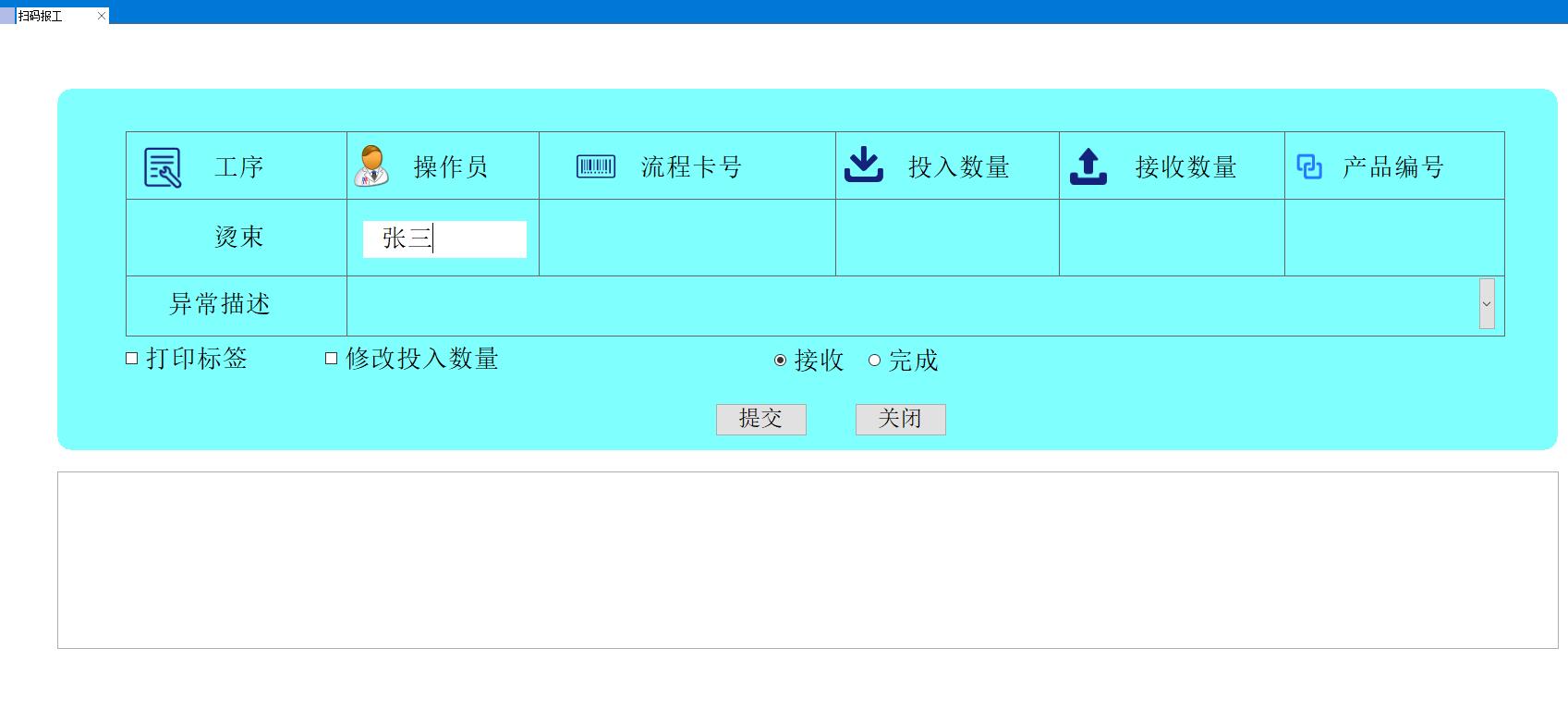This screenshot has width=1568, height=722.
Task: Click the small icon beside 扫码报工 tab title
Action: click(8, 16)
